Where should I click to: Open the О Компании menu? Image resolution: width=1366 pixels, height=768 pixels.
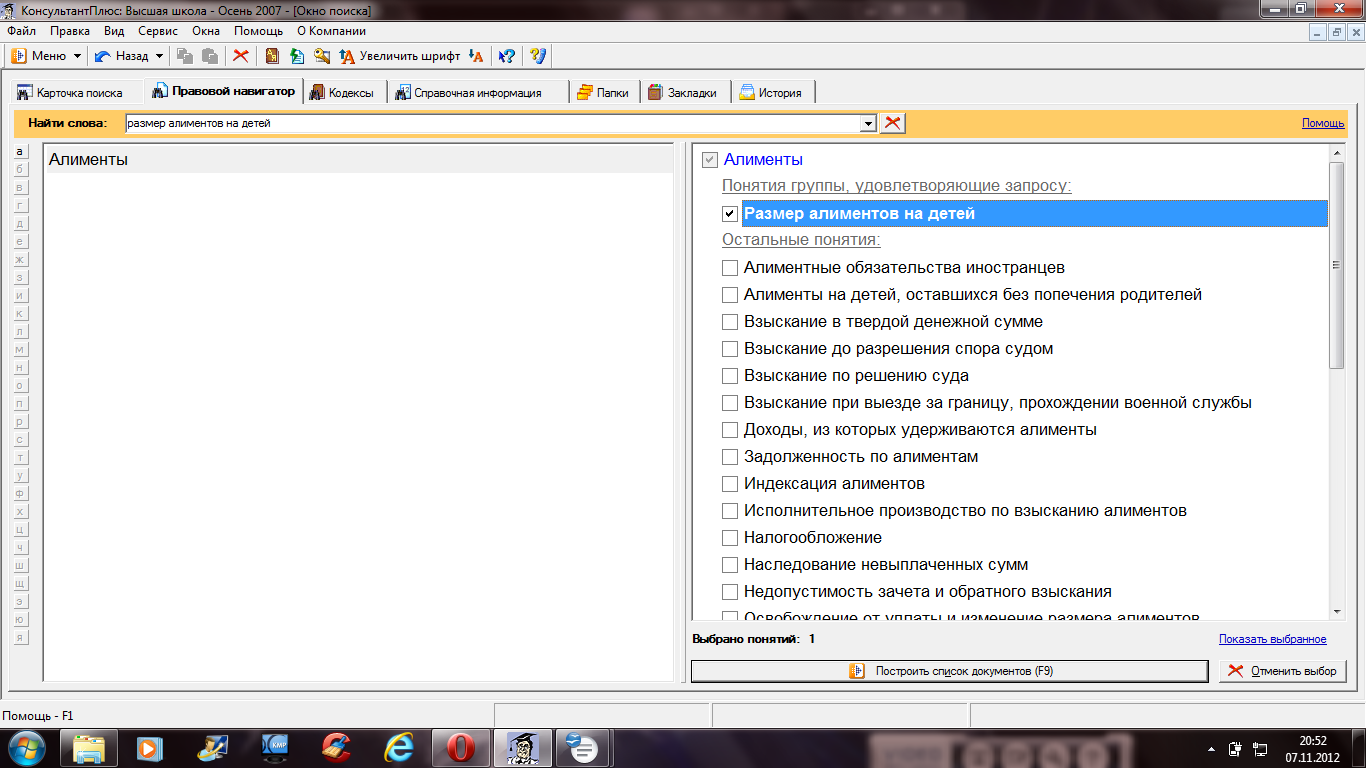(331, 31)
